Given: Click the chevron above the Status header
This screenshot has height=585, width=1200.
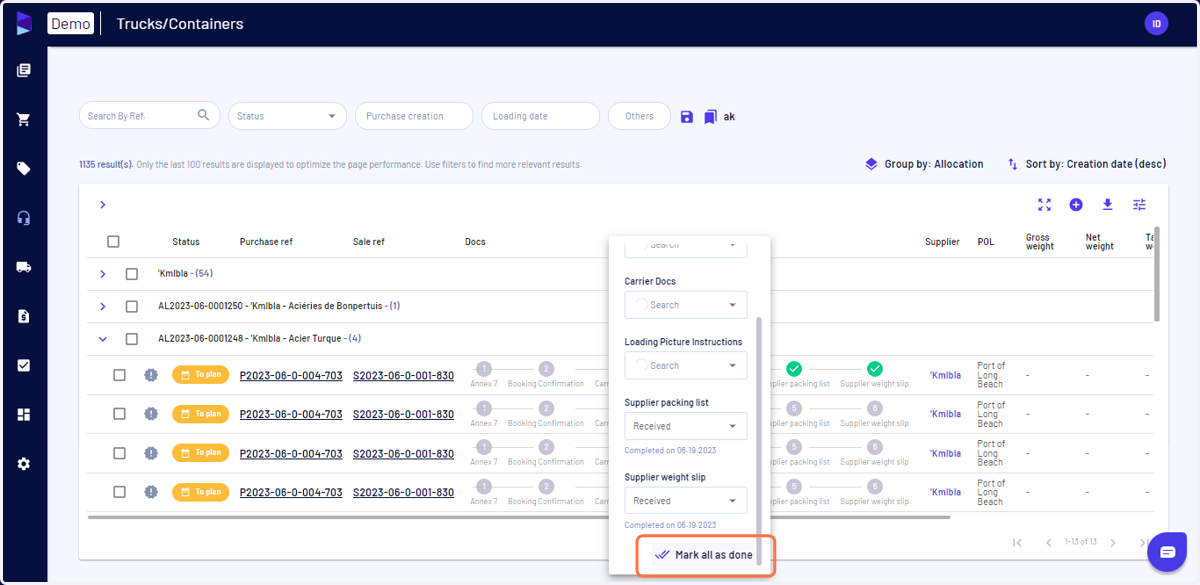Looking at the screenshot, I should click(x=102, y=204).
